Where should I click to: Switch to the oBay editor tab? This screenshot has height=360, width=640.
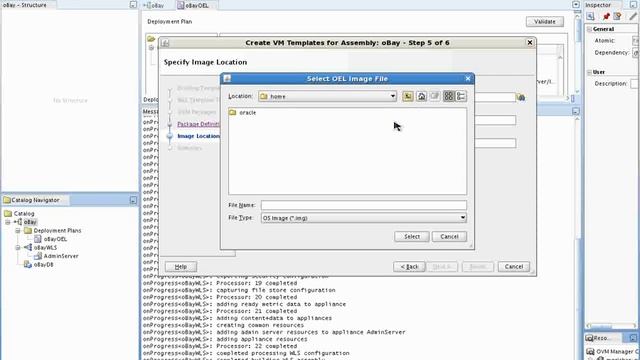(154, 5)
